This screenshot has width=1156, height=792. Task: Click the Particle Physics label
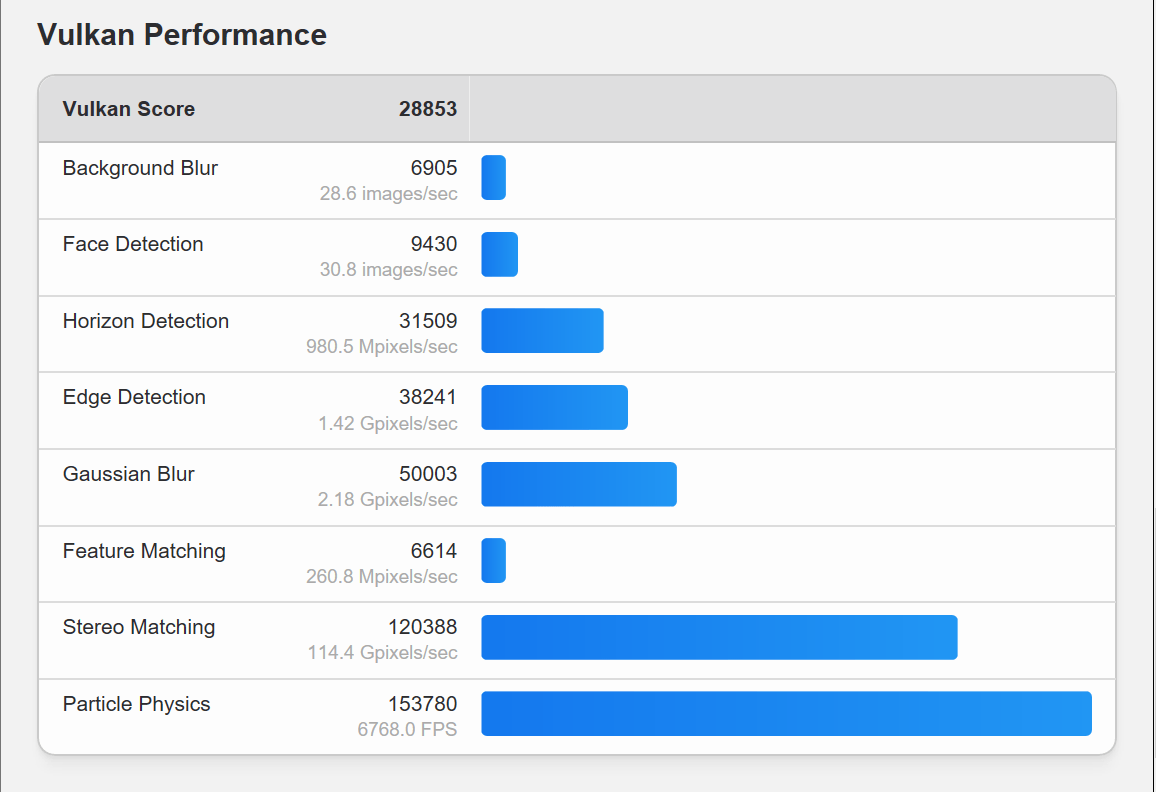click(x=136, y=704)
